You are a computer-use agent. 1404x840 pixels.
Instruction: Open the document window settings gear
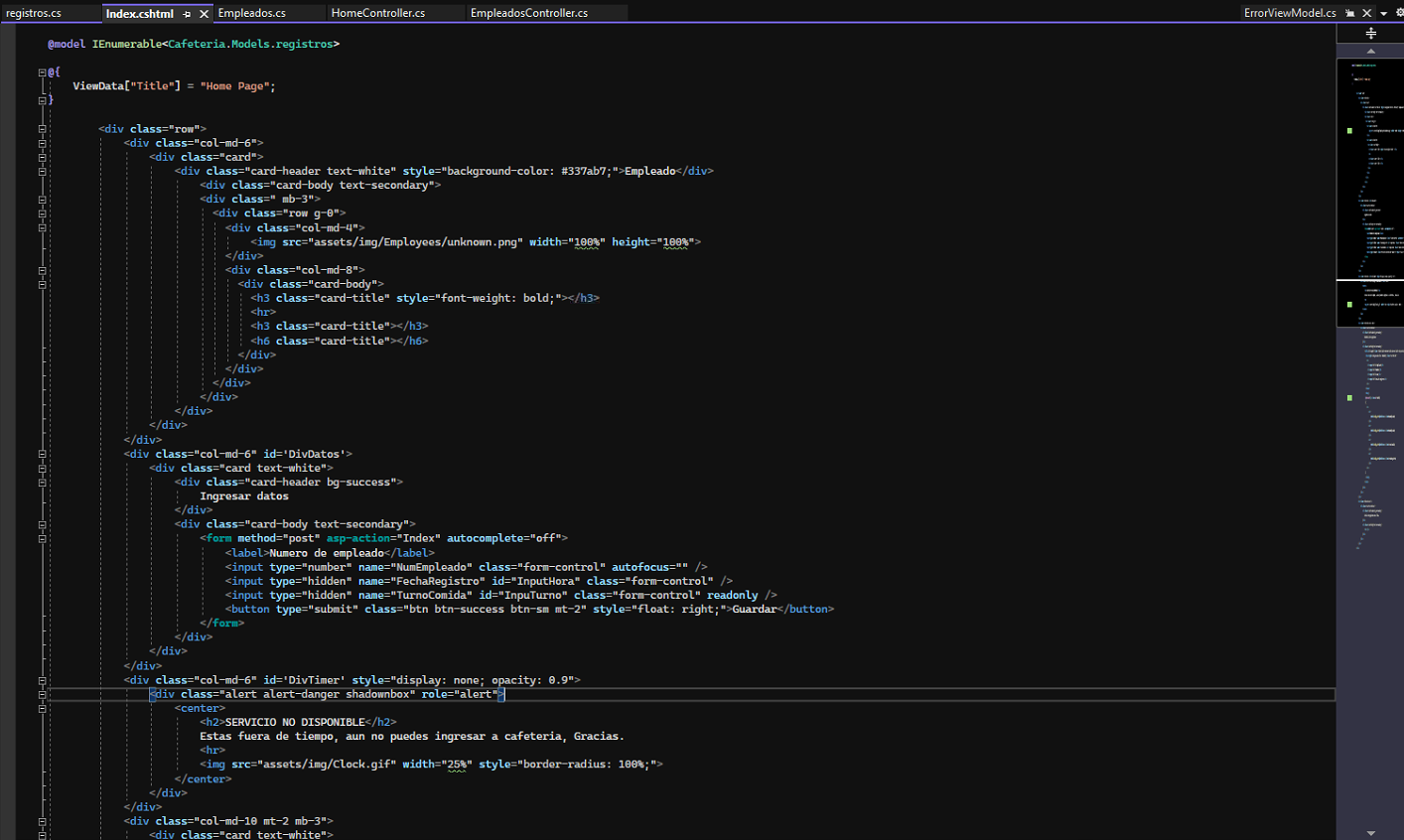[x=1399, y=13]
